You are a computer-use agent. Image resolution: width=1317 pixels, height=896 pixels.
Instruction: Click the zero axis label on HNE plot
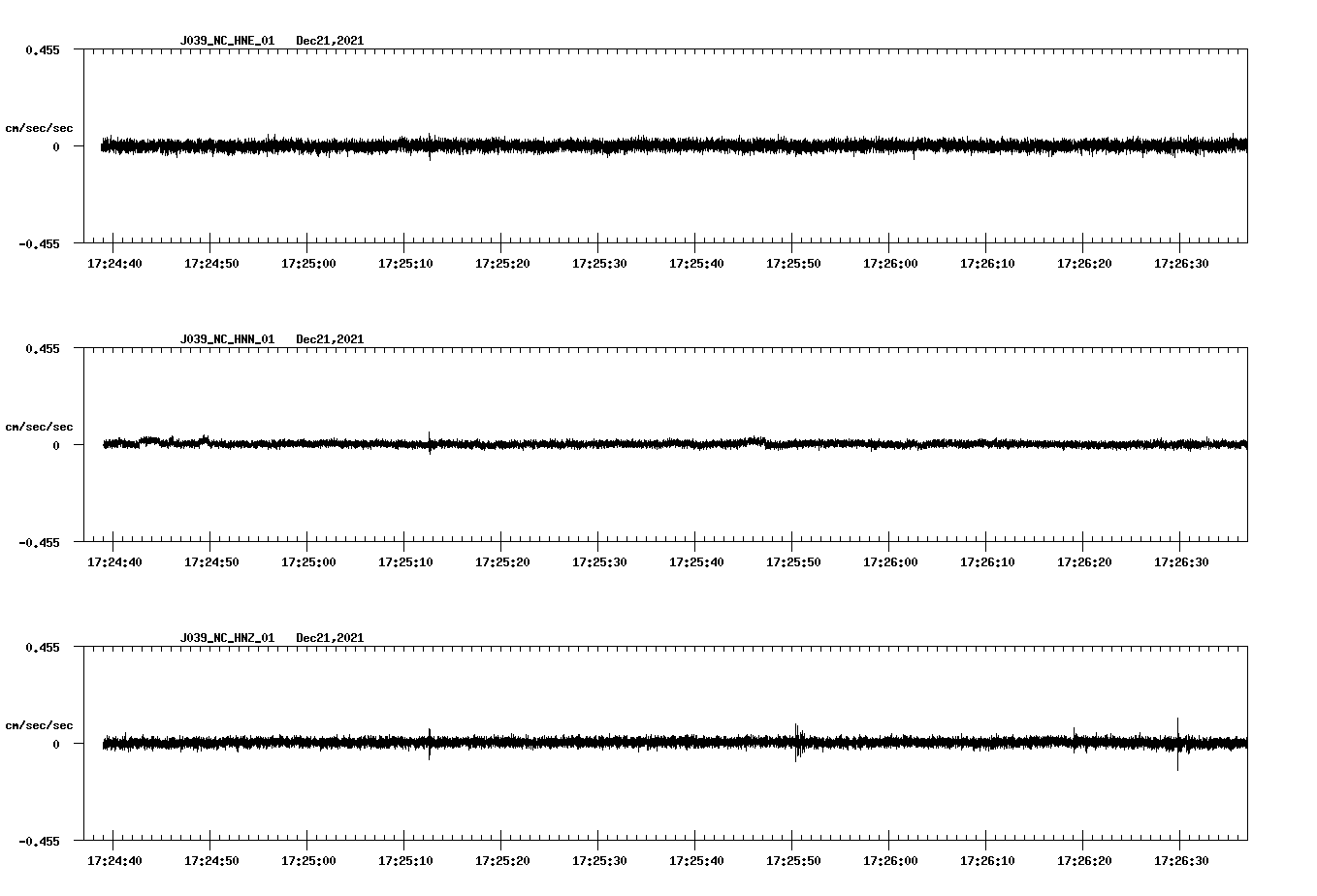(x=56, y=146)
